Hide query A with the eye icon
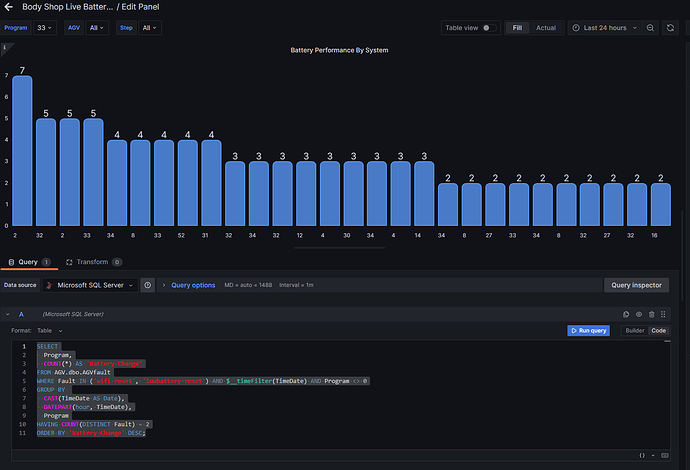 pos(638,314)
